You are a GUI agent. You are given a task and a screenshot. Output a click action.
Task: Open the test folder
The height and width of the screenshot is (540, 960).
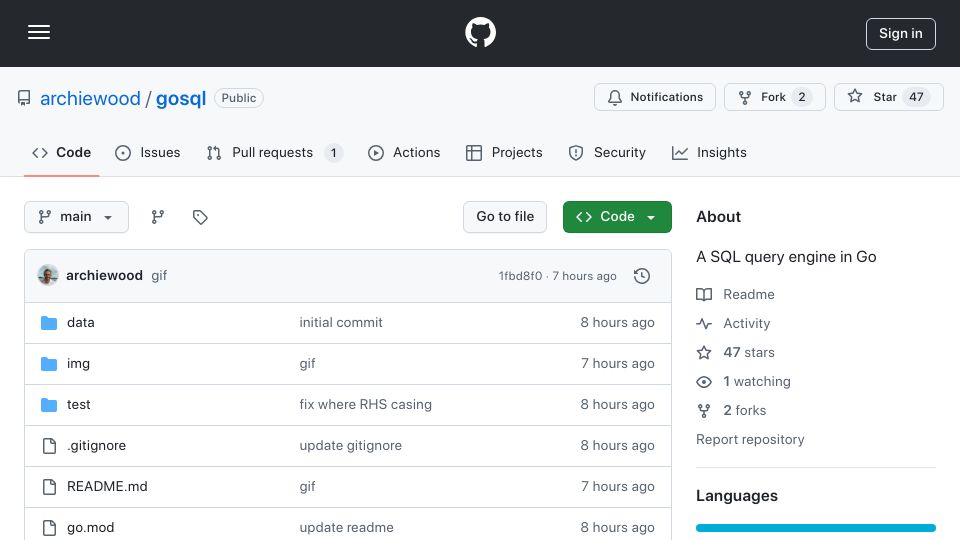pos(78,405)
